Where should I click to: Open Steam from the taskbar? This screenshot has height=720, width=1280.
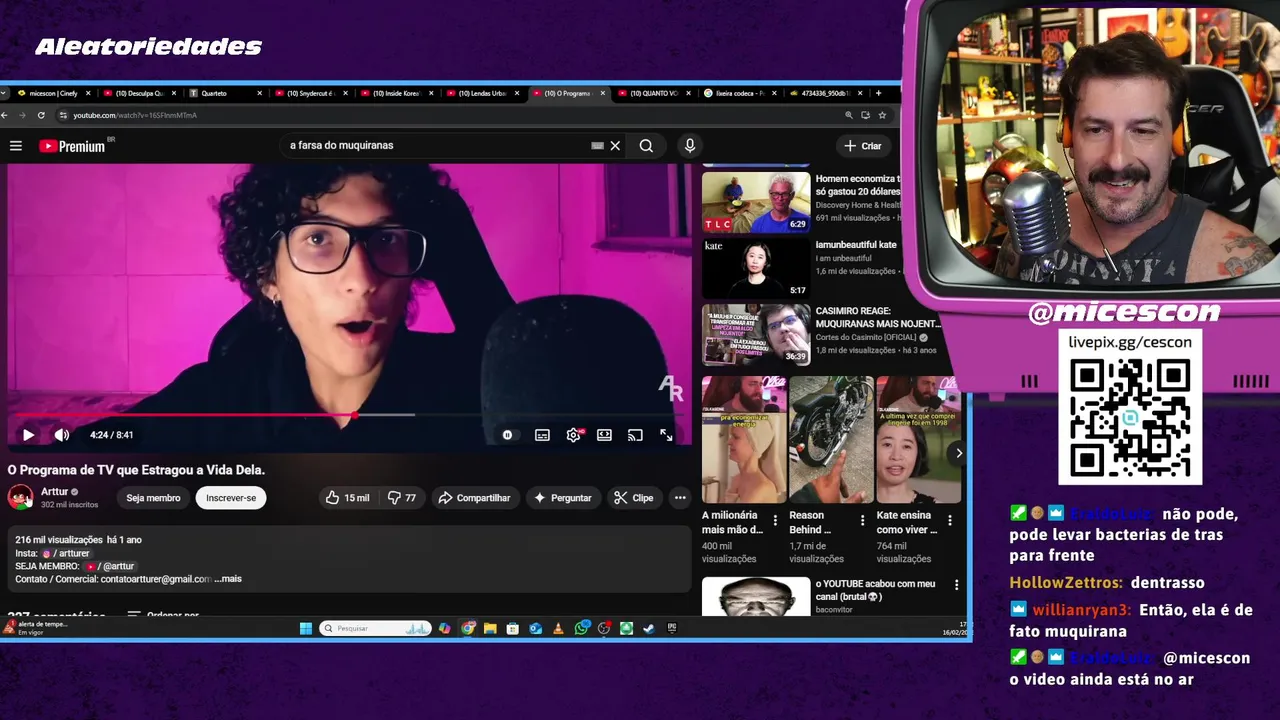point(648,628)
